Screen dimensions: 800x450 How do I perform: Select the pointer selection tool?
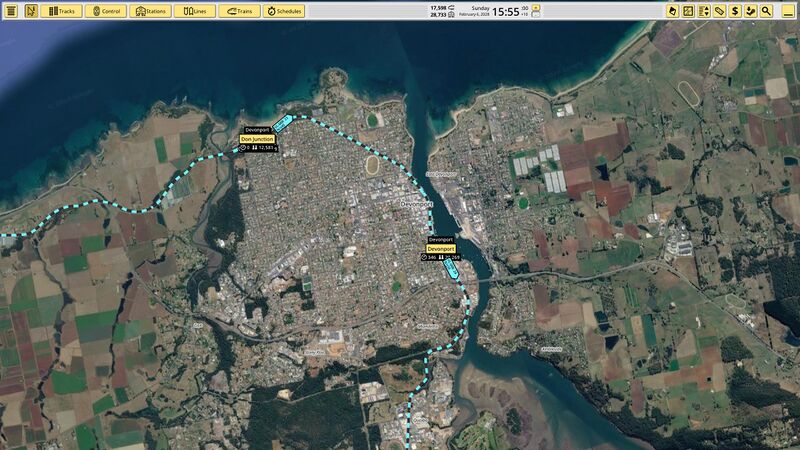tap(31, 11)
